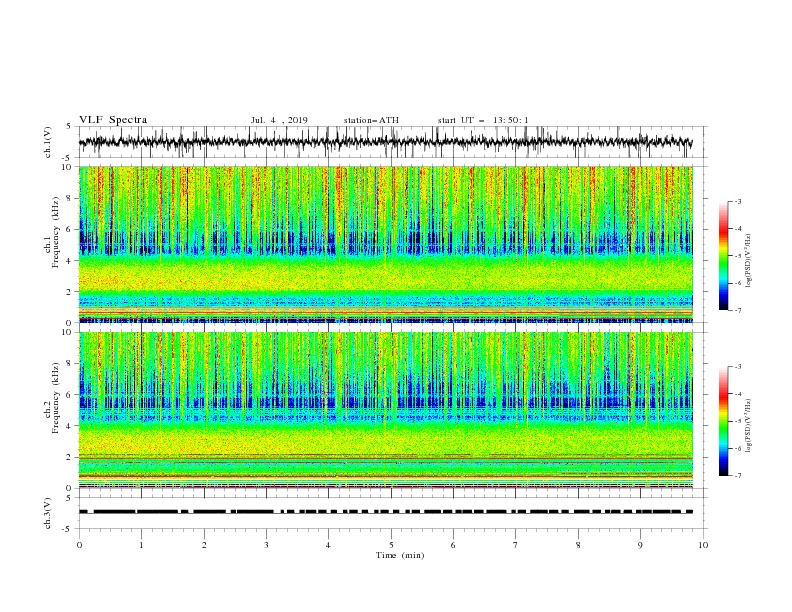Click time-axis tick label "5" at the bottom

tap(391, 545)
